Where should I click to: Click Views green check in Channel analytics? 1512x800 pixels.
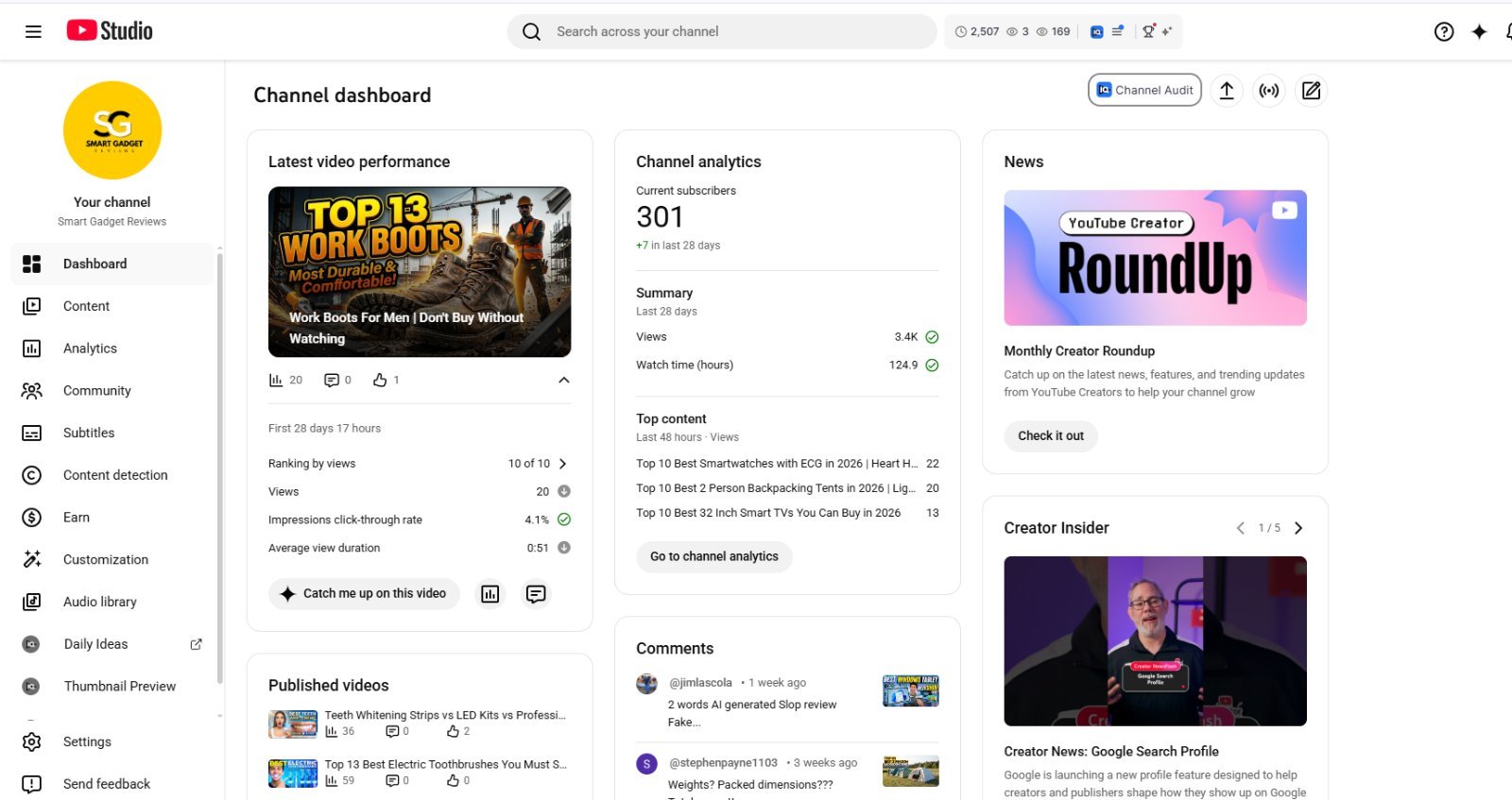pyautogui.click(x=932, y=337)
